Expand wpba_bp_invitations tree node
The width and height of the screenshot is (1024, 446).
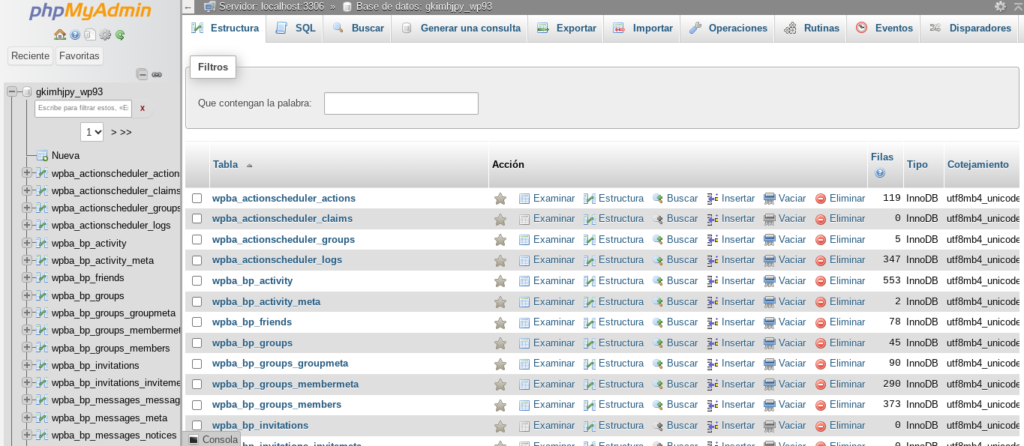point(27,365)
